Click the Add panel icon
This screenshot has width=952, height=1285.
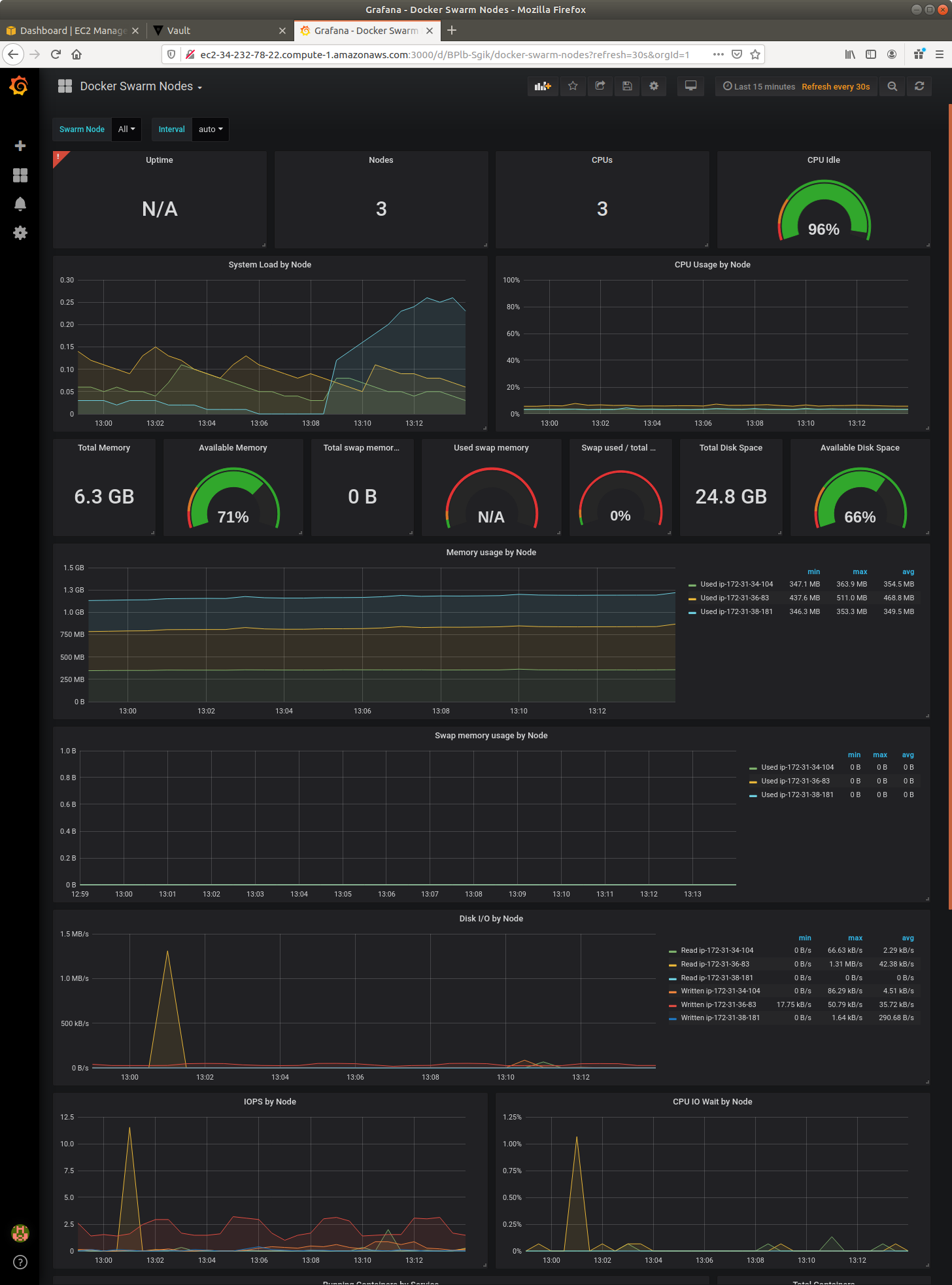[543, 86]
